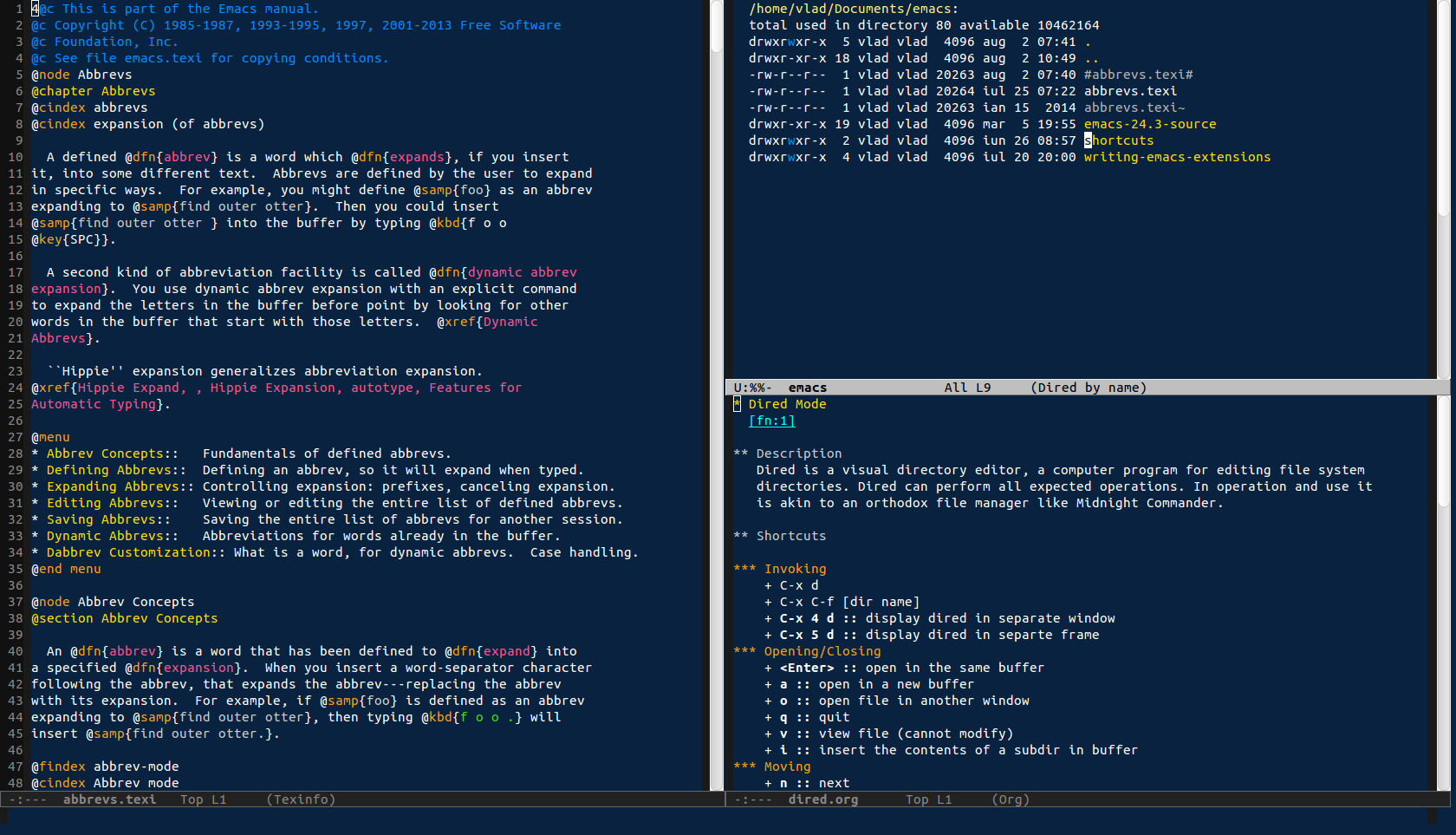Click 'abbrevs.texi' buffer name in mode line
This screenshot has width=1456, height=835.
(x=109, y=799)
